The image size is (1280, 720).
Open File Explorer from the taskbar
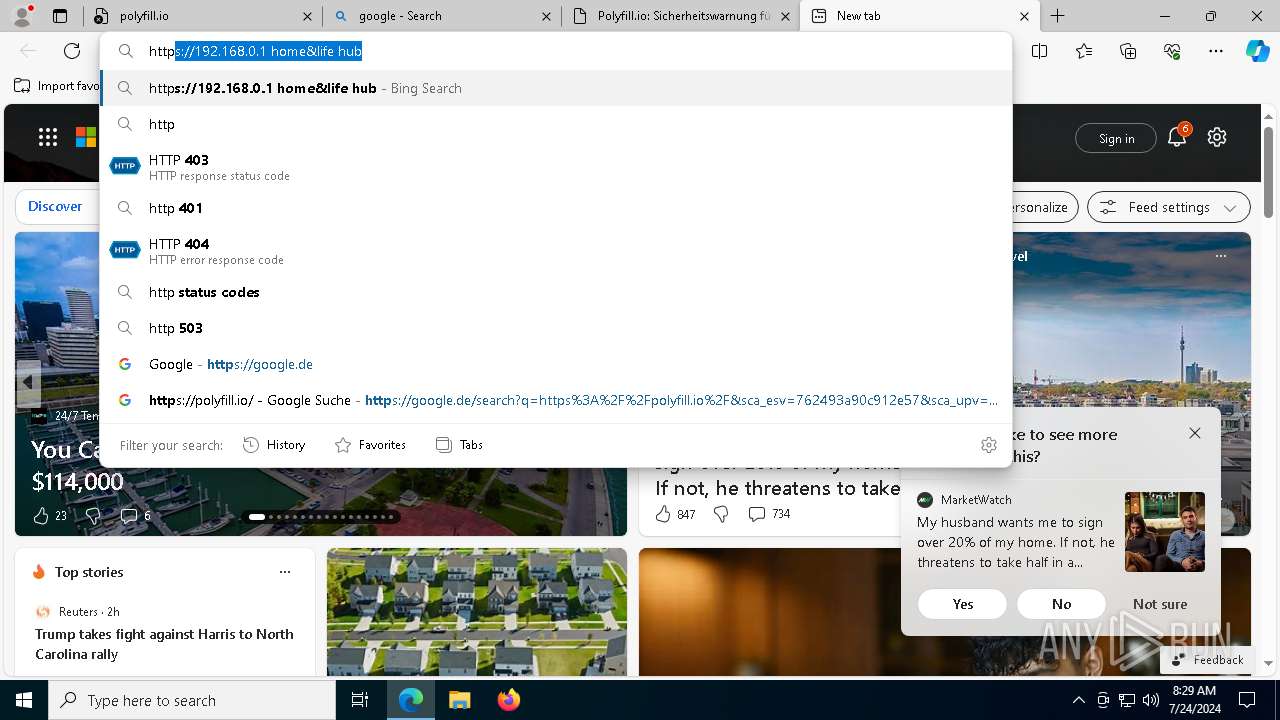[x=459, y=700]
